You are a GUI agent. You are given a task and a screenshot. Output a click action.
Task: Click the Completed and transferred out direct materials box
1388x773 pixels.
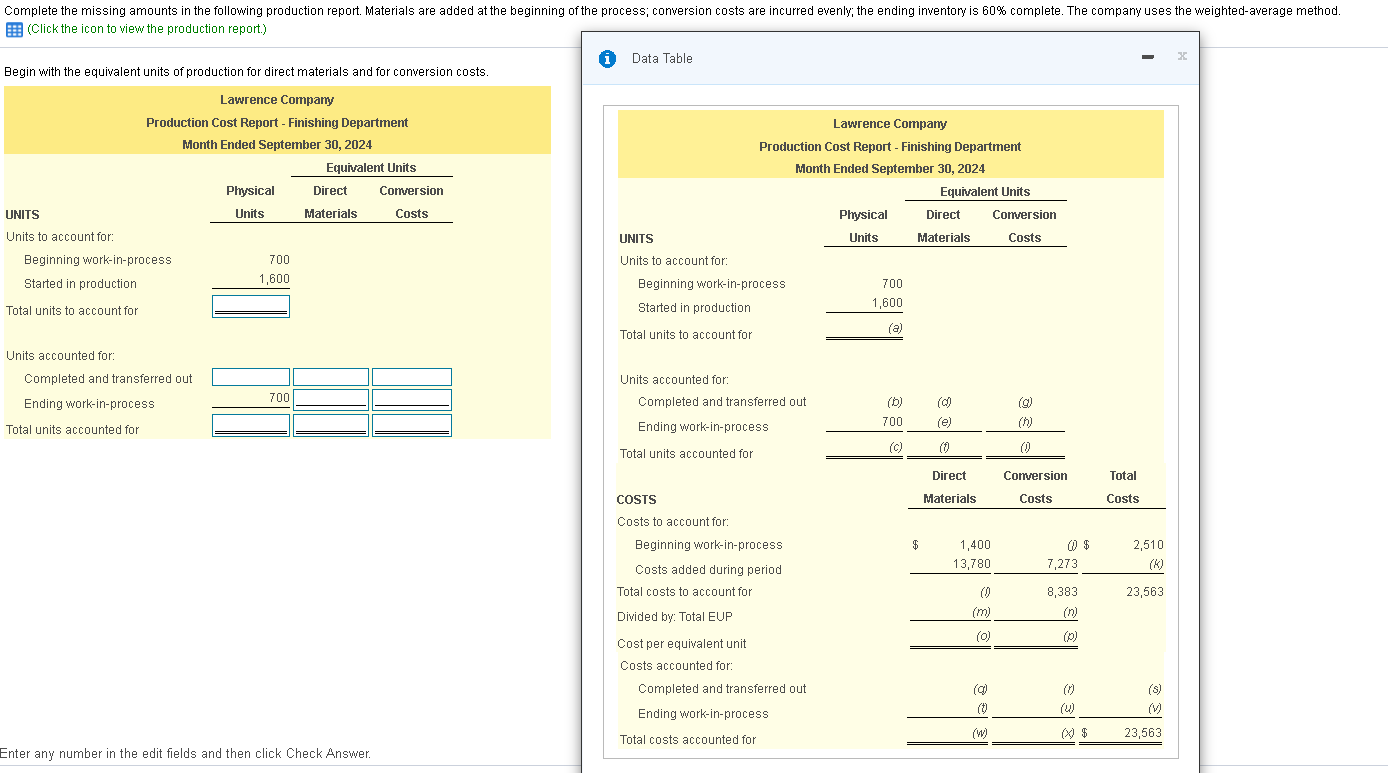pos(330,377)
